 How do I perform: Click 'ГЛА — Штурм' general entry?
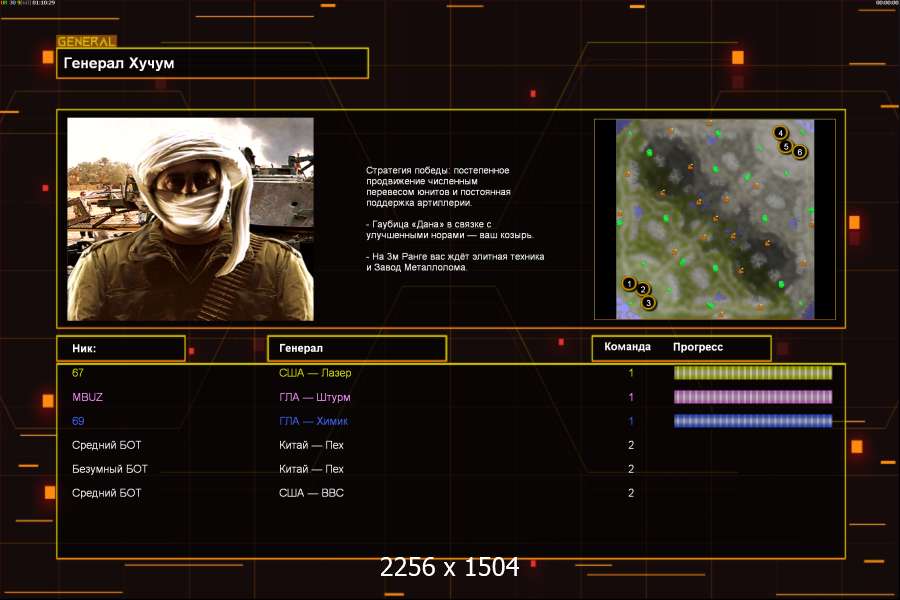point(315,397)
